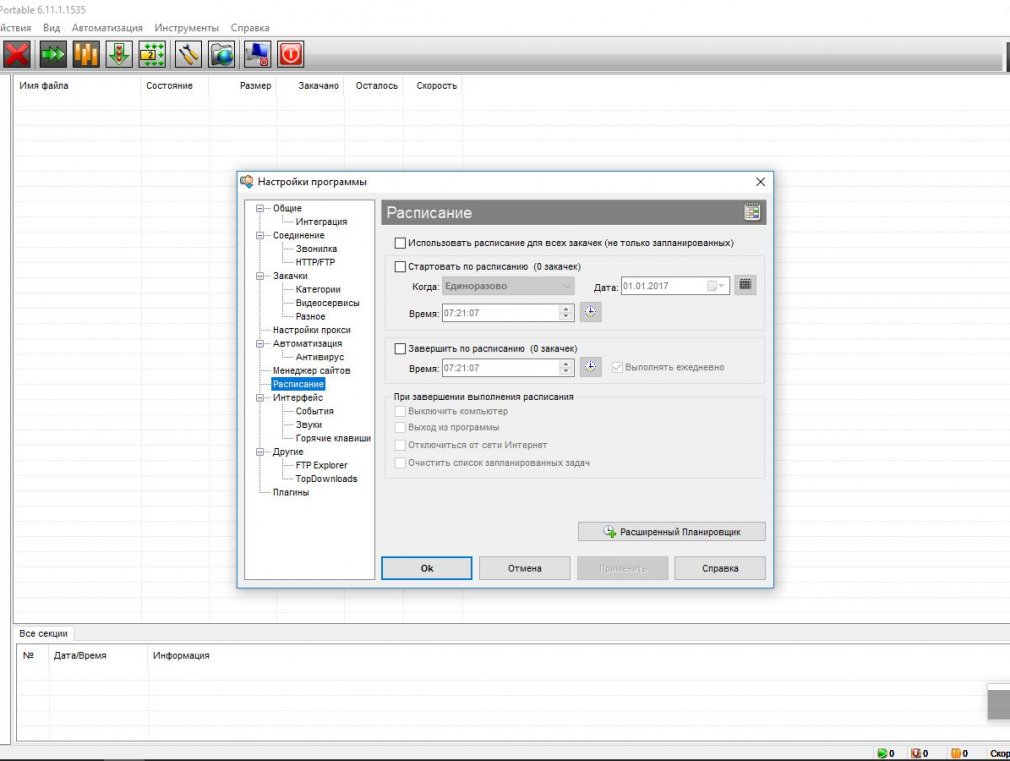Collapse the Другие tree node
Viewport: 1010px width, 761px height.
pyautogui.click(x=260, y=452)
